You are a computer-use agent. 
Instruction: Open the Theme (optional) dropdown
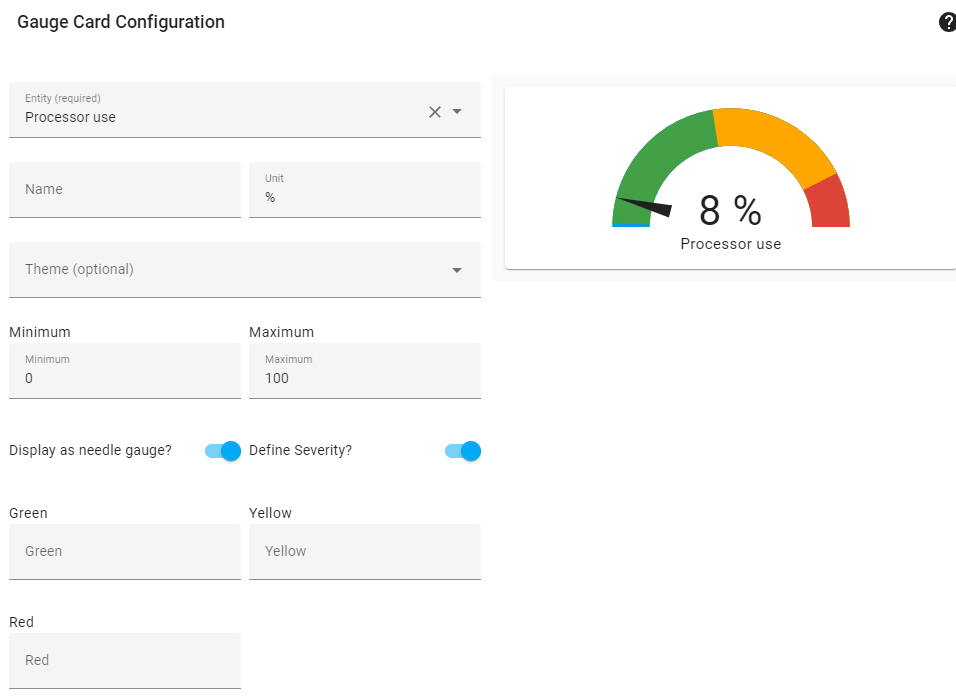(244, 269)
